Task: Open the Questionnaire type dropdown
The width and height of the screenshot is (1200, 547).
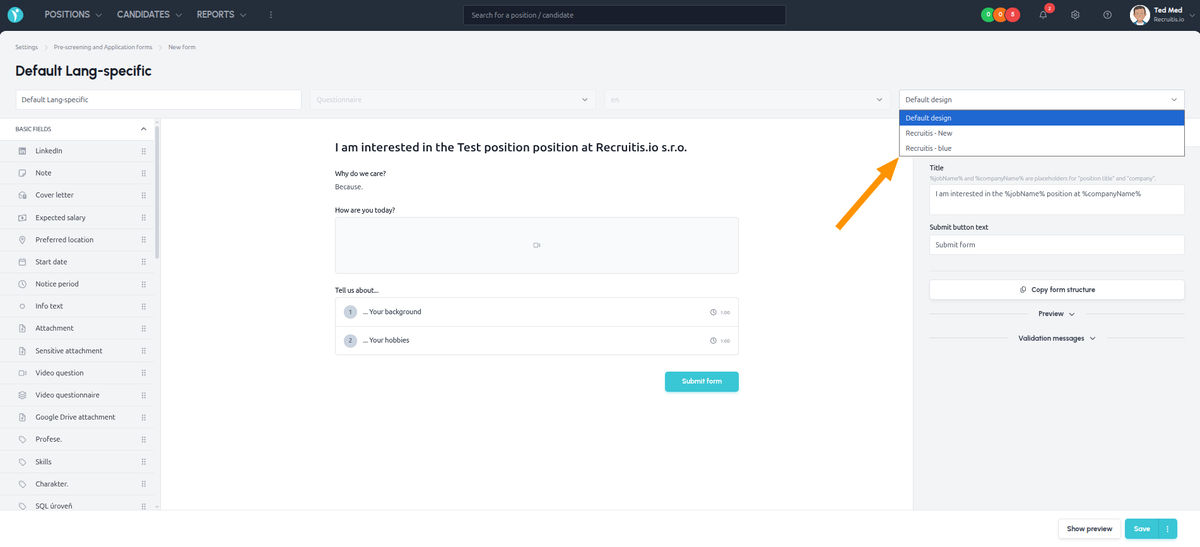Action: click(x=451, y=100)
